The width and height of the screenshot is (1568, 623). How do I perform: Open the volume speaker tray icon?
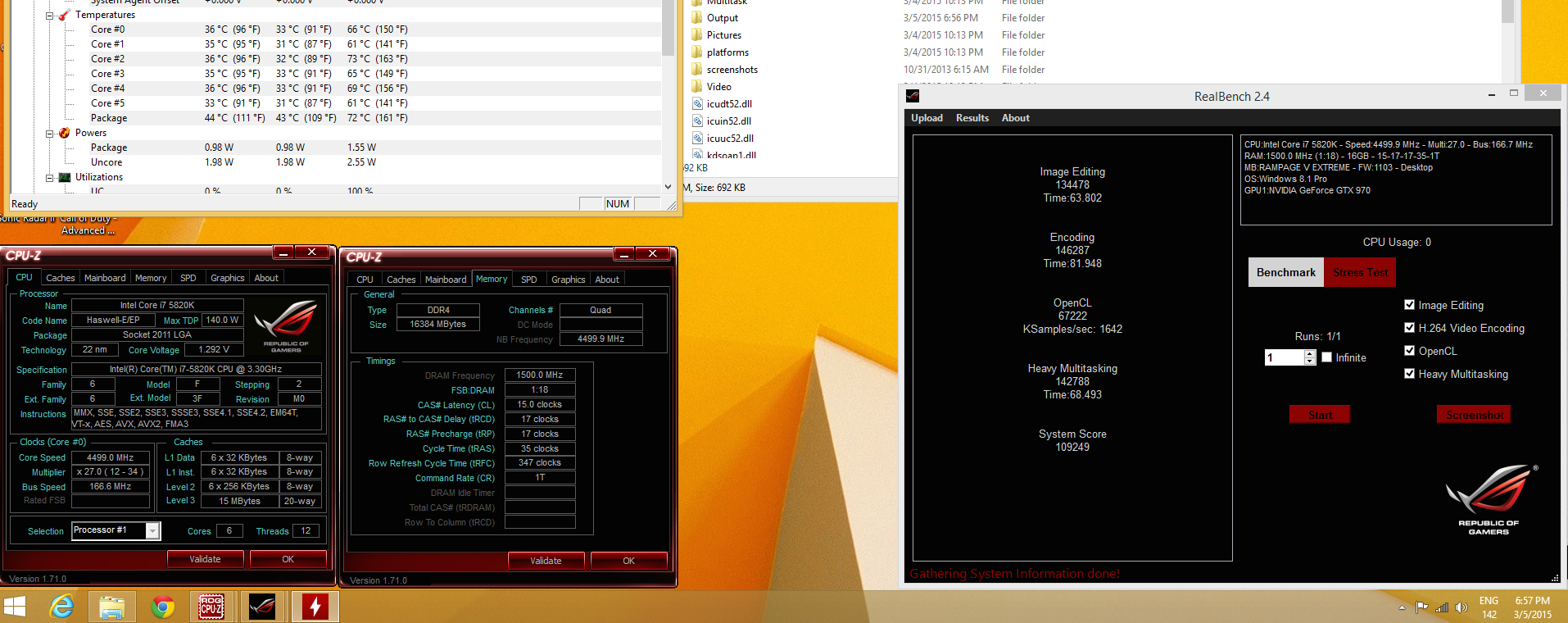click(1462, 607)
